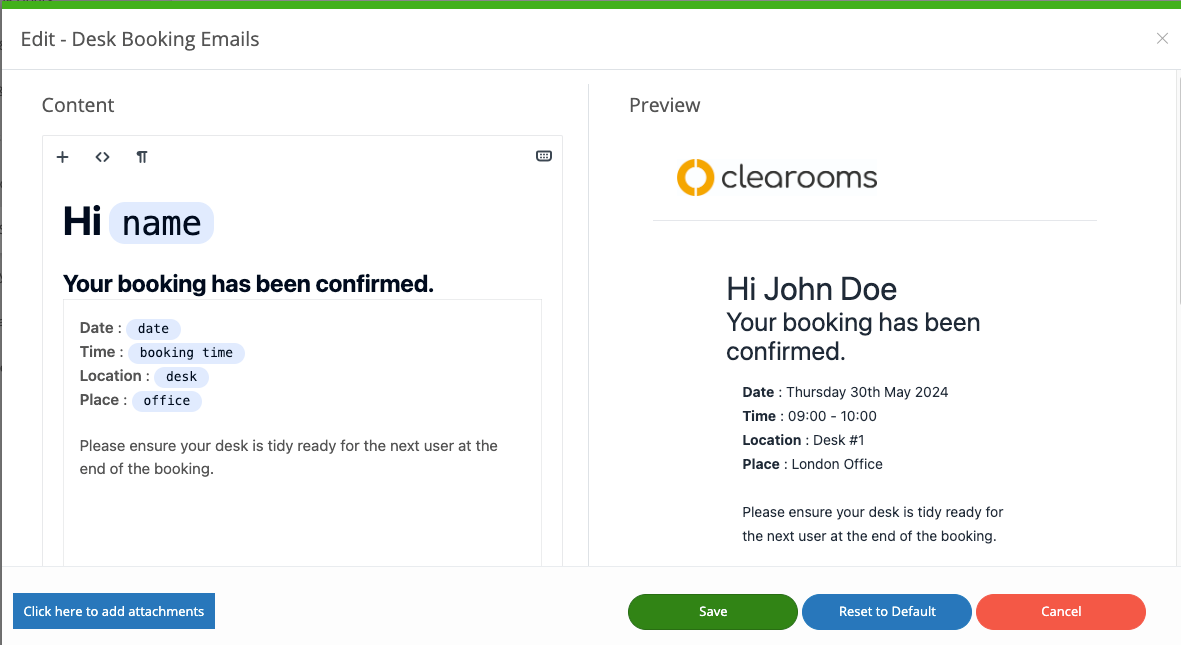Click here to add attachments
1181x645 pixels.
point(114,612)
